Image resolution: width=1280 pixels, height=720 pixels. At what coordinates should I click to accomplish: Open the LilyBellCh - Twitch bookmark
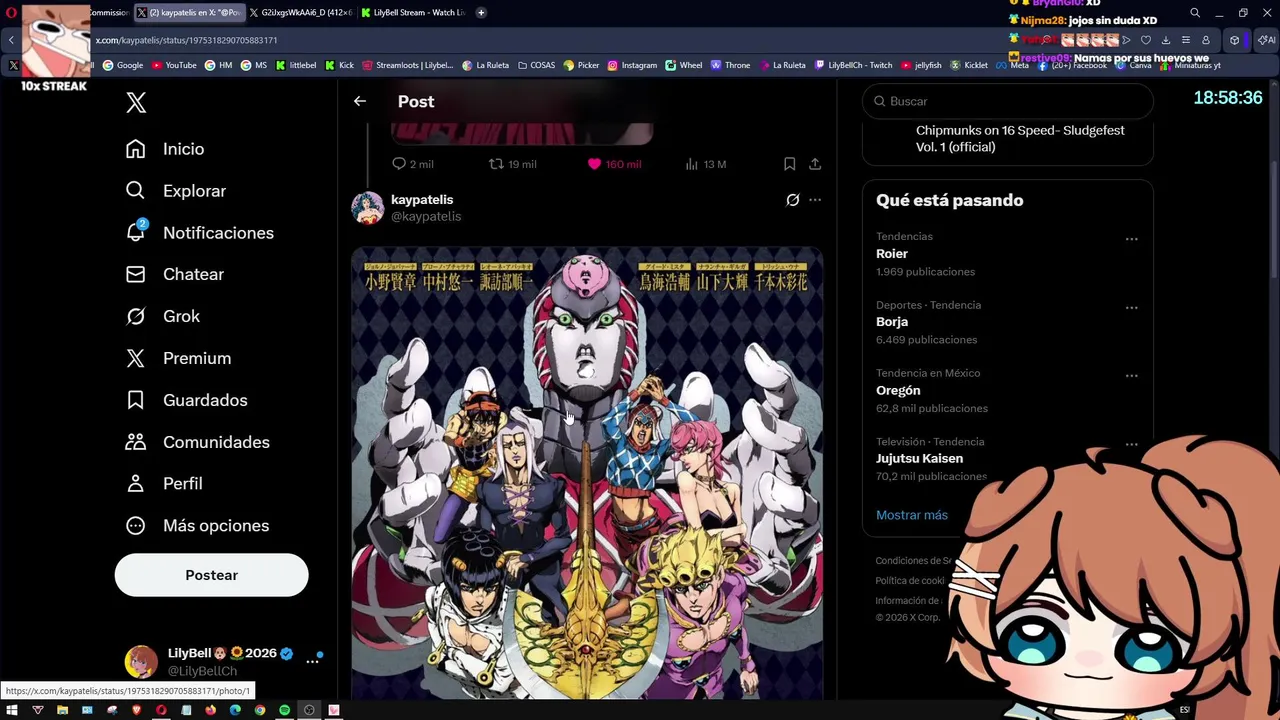(853, 65)
